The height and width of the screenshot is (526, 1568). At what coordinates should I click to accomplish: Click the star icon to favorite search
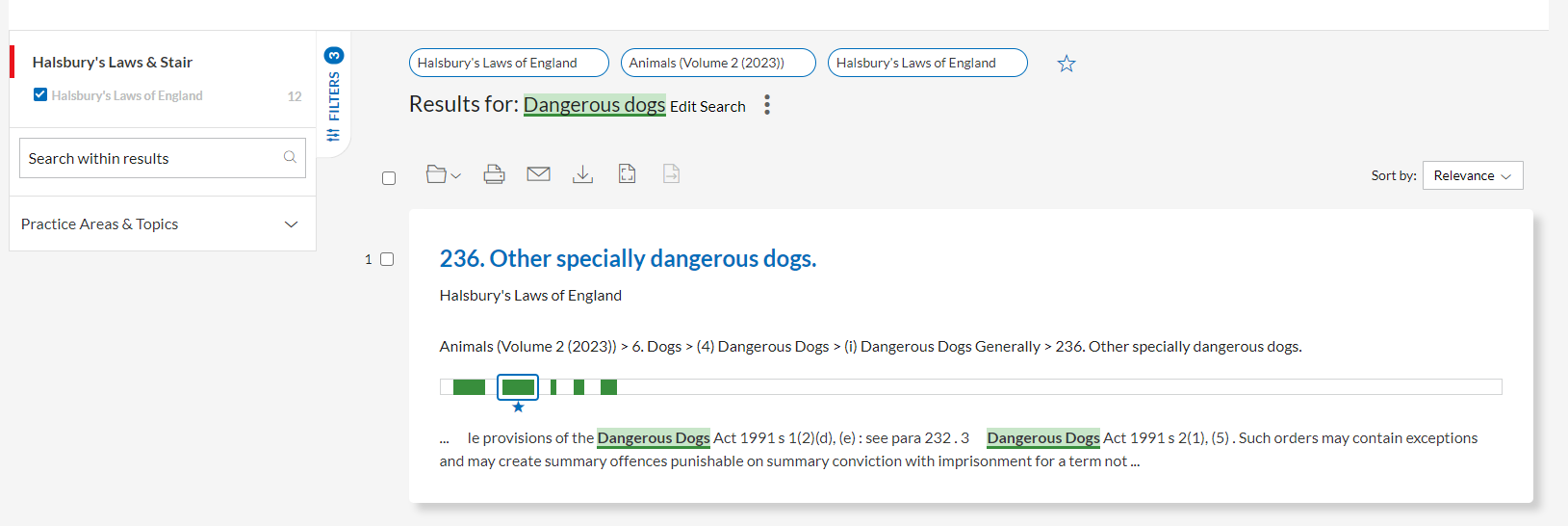1066,64
